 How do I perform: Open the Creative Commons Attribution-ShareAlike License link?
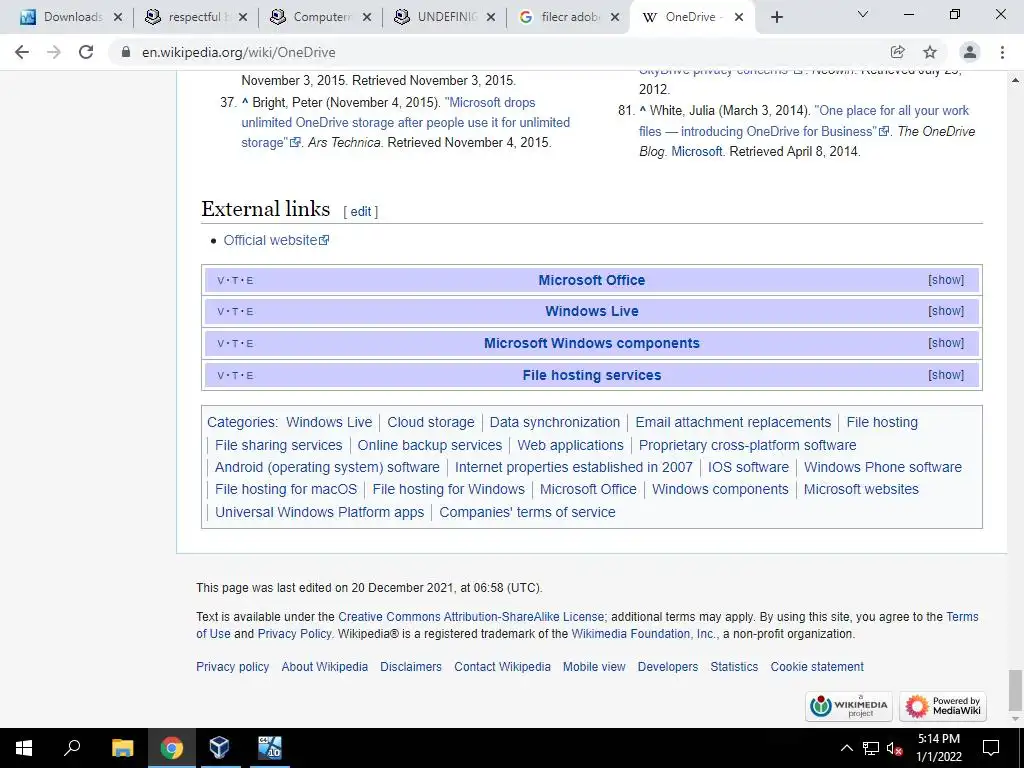point(471,616)
